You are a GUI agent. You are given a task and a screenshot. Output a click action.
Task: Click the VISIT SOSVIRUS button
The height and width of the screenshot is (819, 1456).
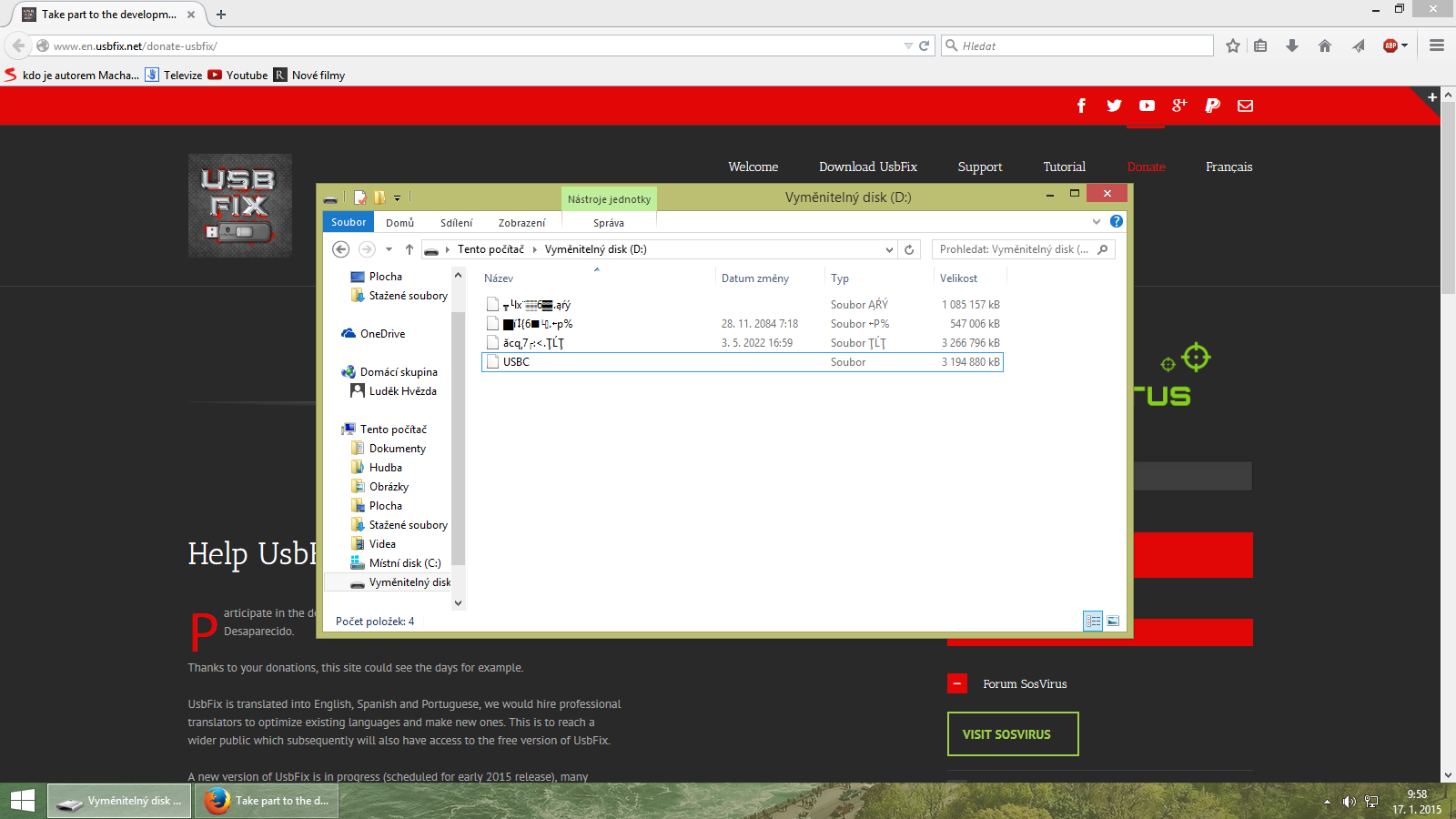tap(1013, 733)
